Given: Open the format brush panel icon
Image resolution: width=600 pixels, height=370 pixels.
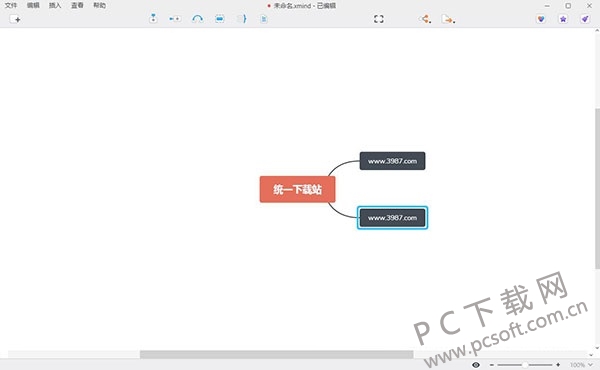Looking at the screenshot, I should click(585, 19).
